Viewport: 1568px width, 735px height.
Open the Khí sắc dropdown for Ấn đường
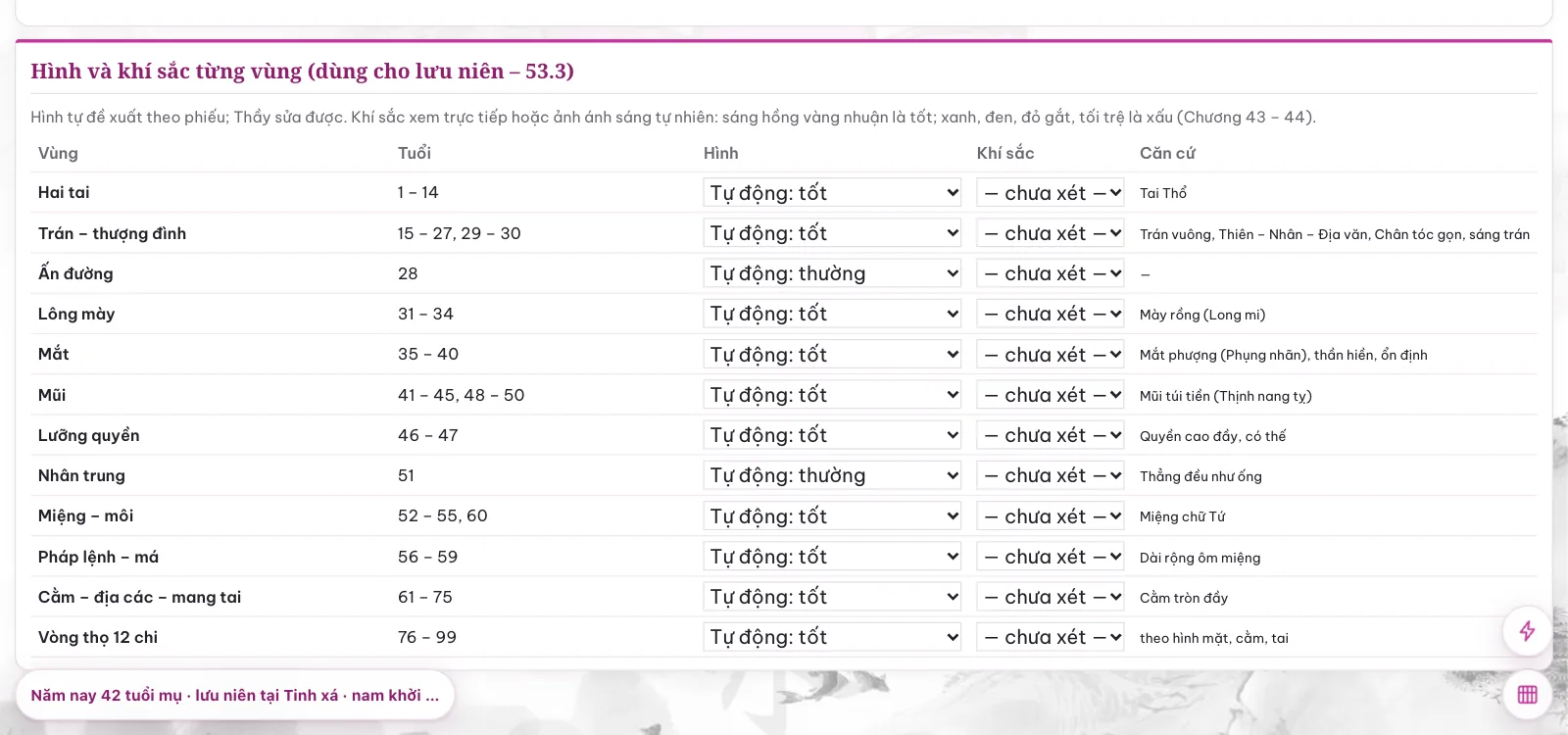(1050, 273)
